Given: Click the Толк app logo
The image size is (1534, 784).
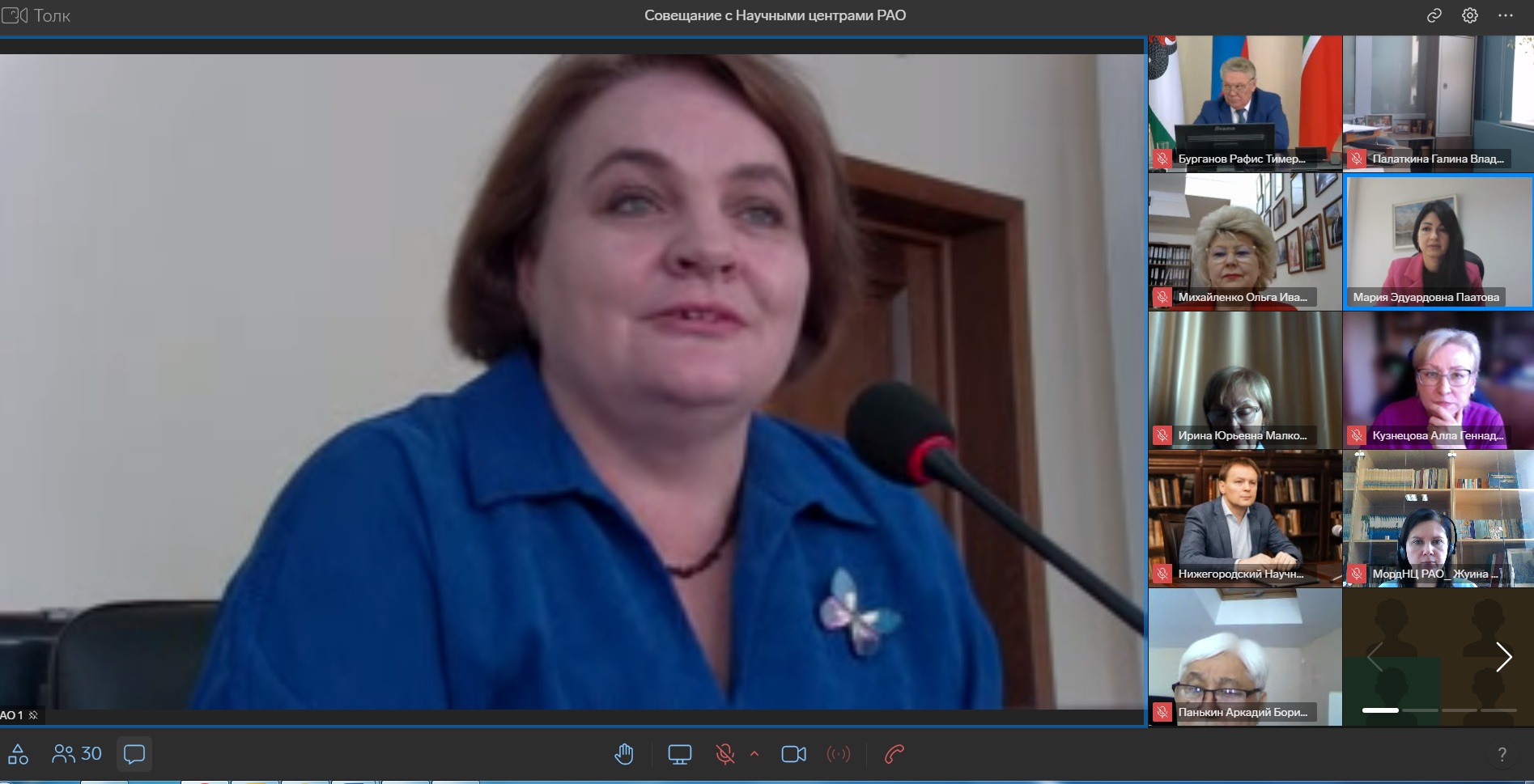Looking at the screenshot, I should [x=36, y=15].
